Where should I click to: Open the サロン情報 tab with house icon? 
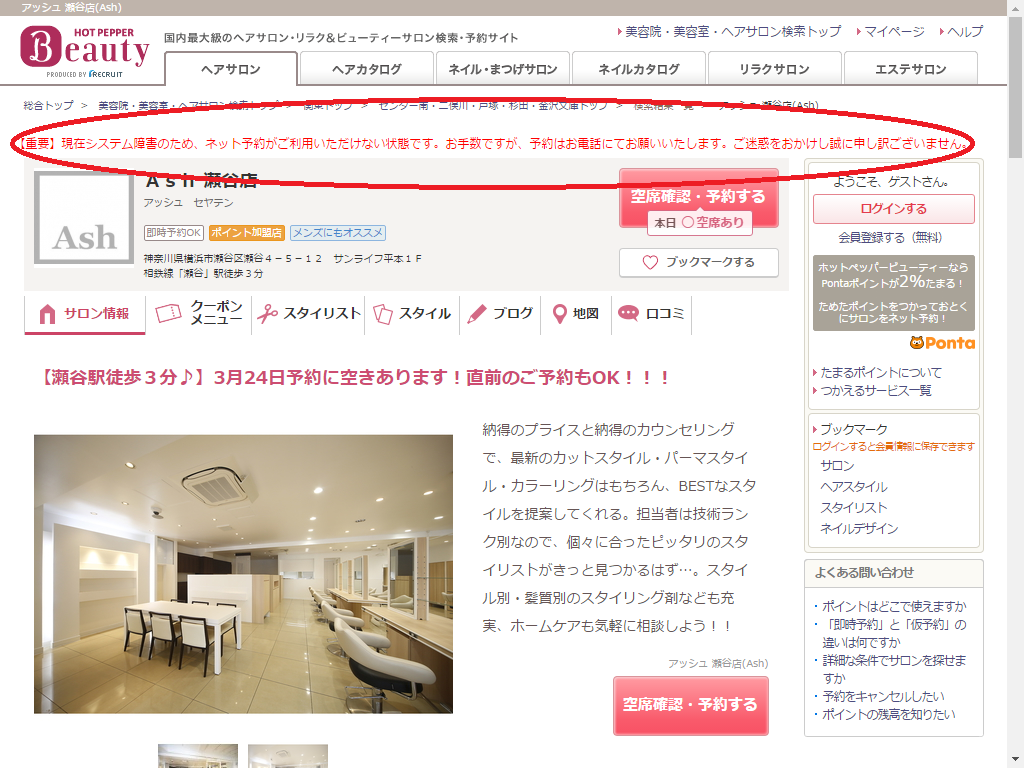pos(84,314)
